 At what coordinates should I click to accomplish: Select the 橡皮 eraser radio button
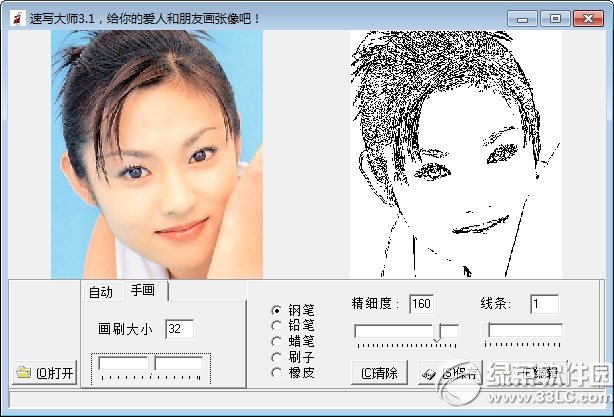click(x=276, y=372)
